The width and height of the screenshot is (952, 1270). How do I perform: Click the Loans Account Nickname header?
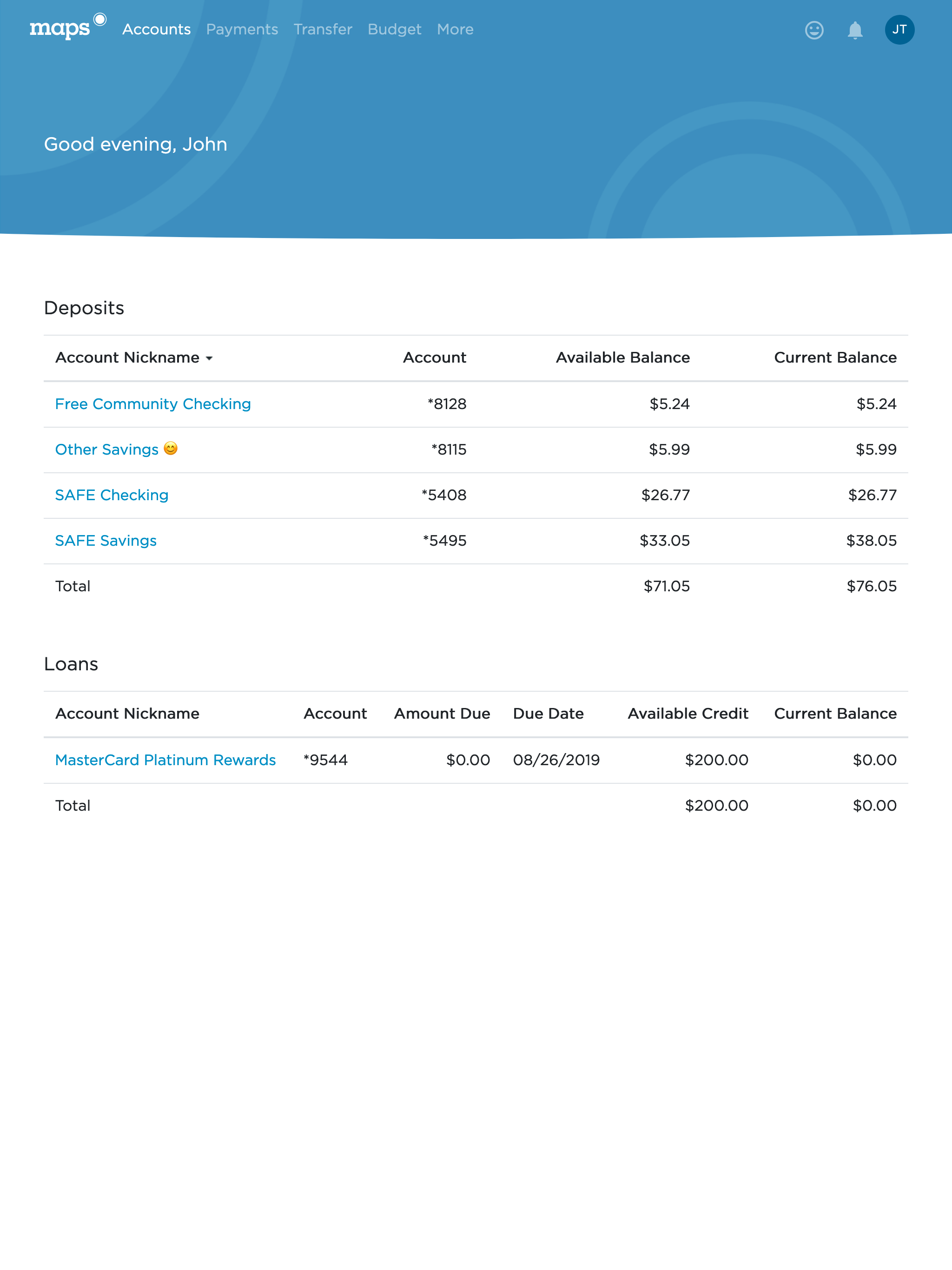click(x=127, y=713)
